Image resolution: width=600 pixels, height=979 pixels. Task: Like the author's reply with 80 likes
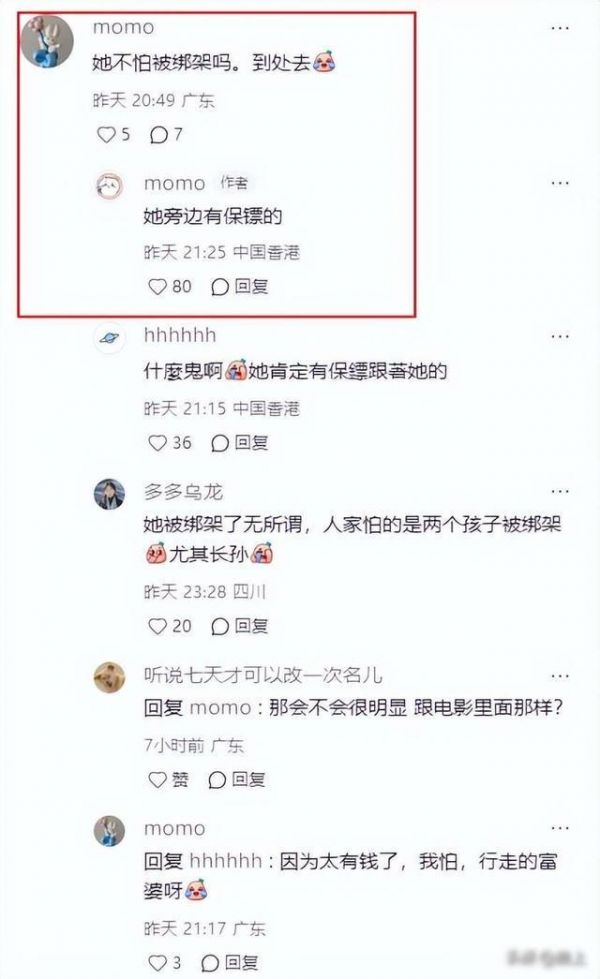coord(169,287)
